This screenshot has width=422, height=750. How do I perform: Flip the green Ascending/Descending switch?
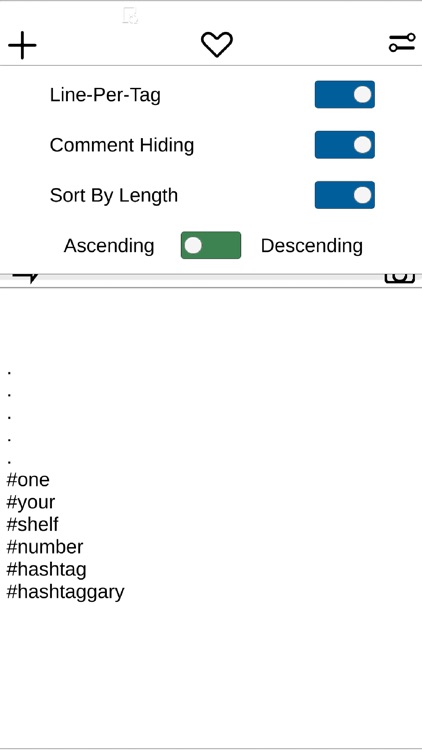tap(211, 245)
